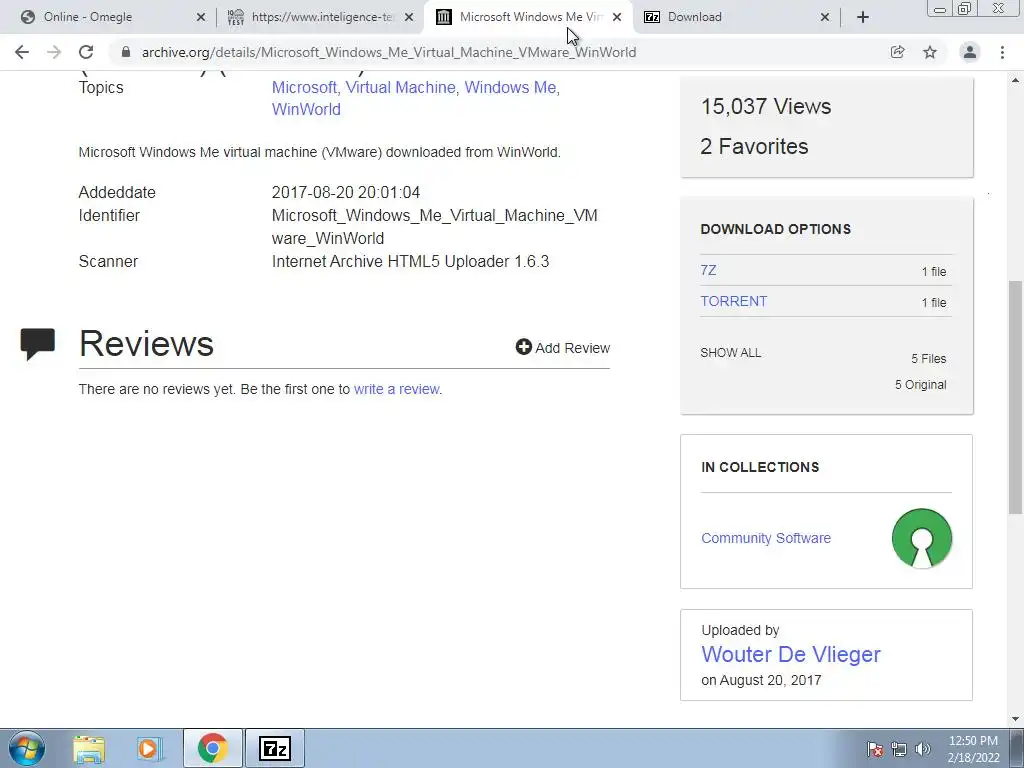
Task: Click the address bar URL
Action: [389, 52]
